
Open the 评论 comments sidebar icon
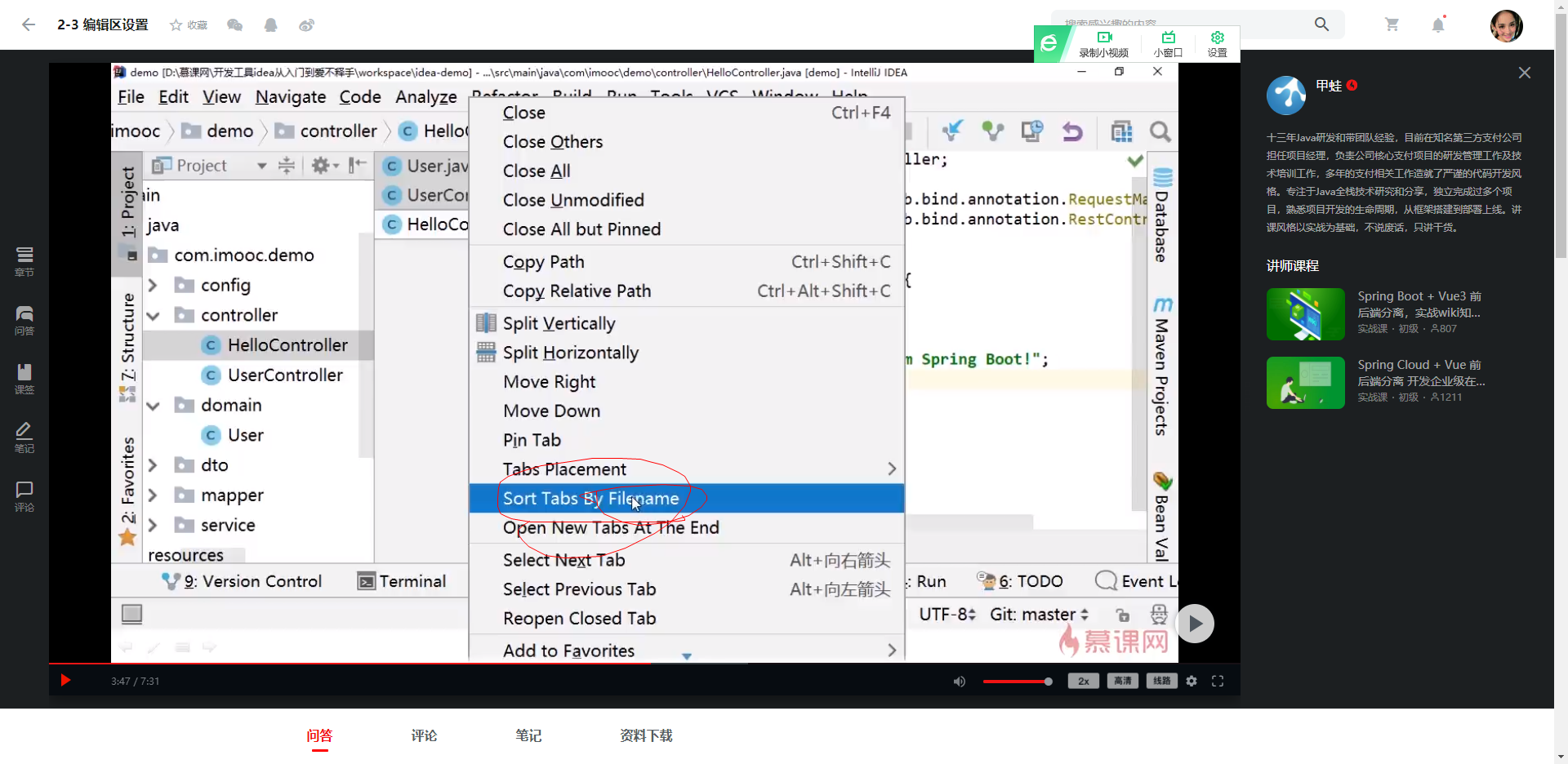pyautogui.click(x=24, y=496)
